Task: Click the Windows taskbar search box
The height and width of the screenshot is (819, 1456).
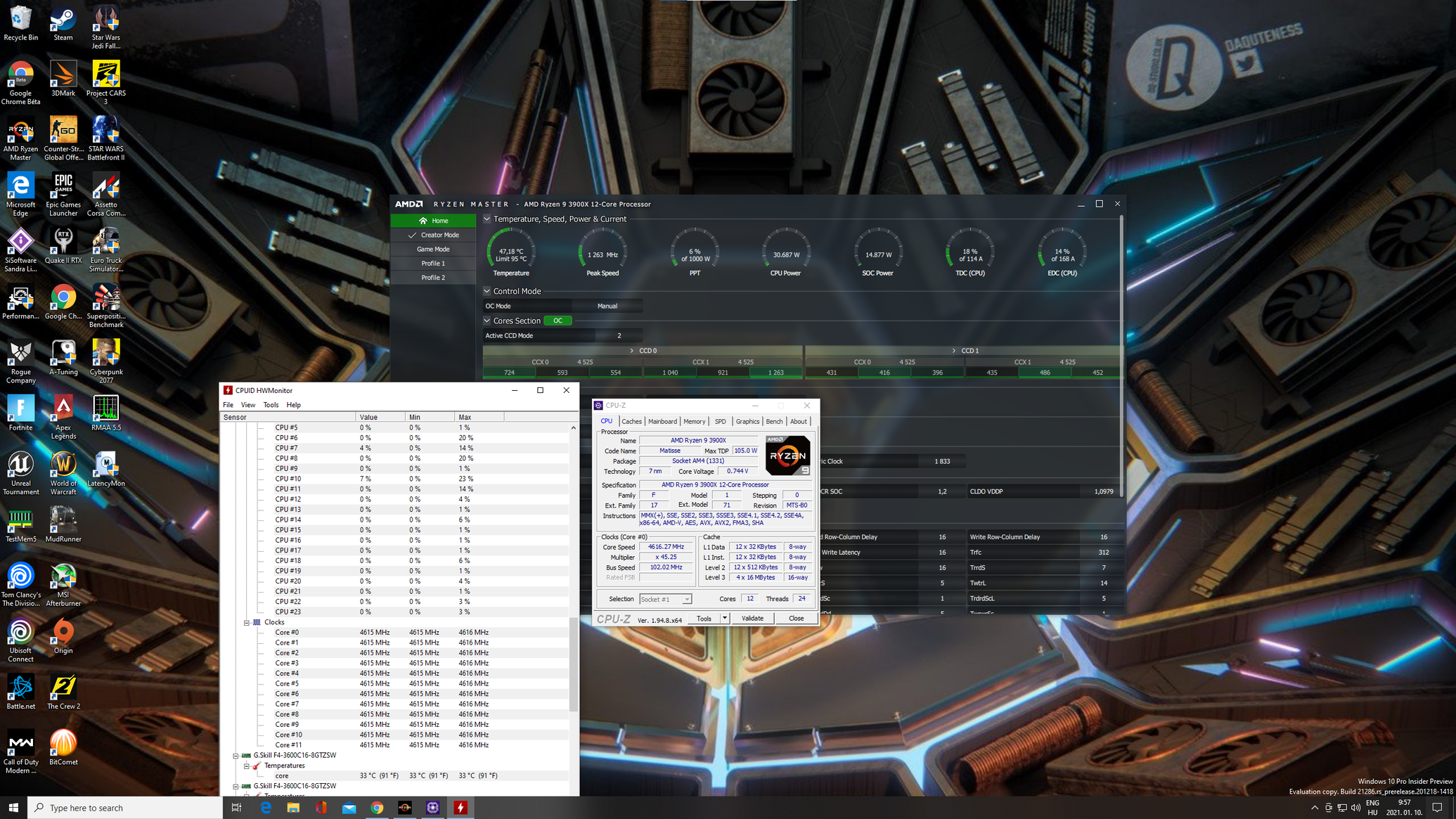Action: click(125, 808)
